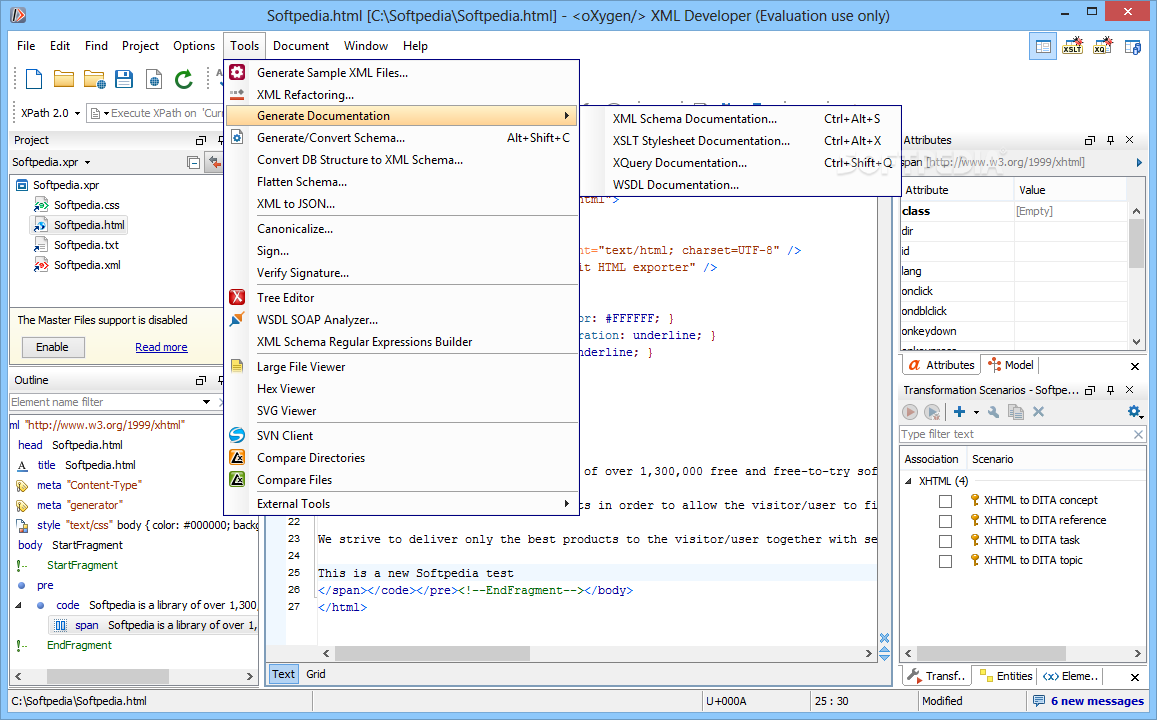Viewport: 1157px width, 720px height.
Task: Click the Collapse all icon in Project
Action: tap(193, 162)
